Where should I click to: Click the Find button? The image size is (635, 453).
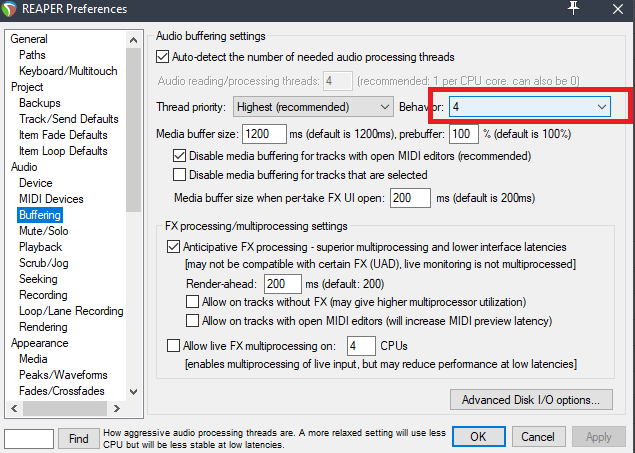point(79,438)
